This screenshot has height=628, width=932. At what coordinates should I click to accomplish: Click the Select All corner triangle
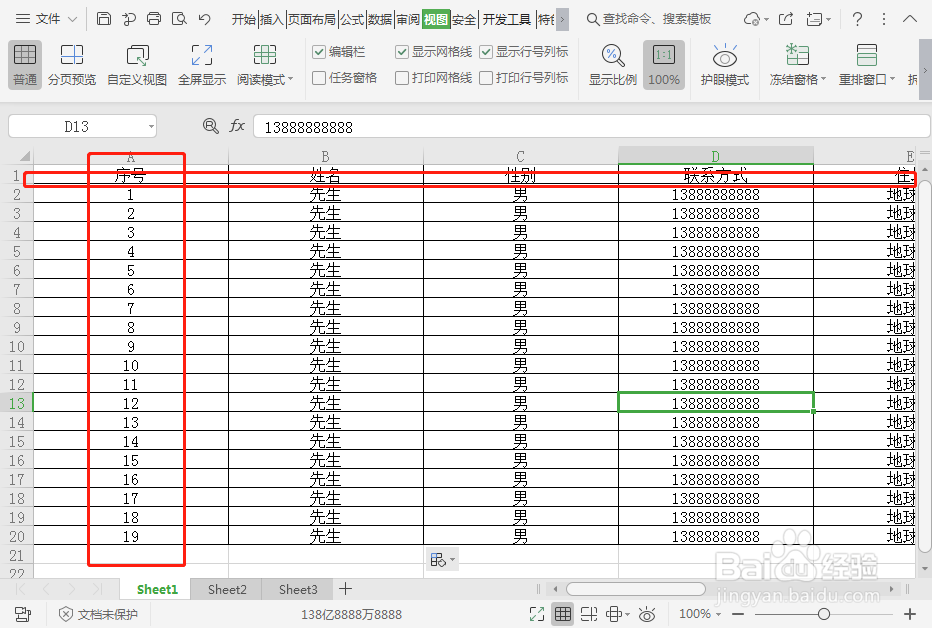pos(24,156)
